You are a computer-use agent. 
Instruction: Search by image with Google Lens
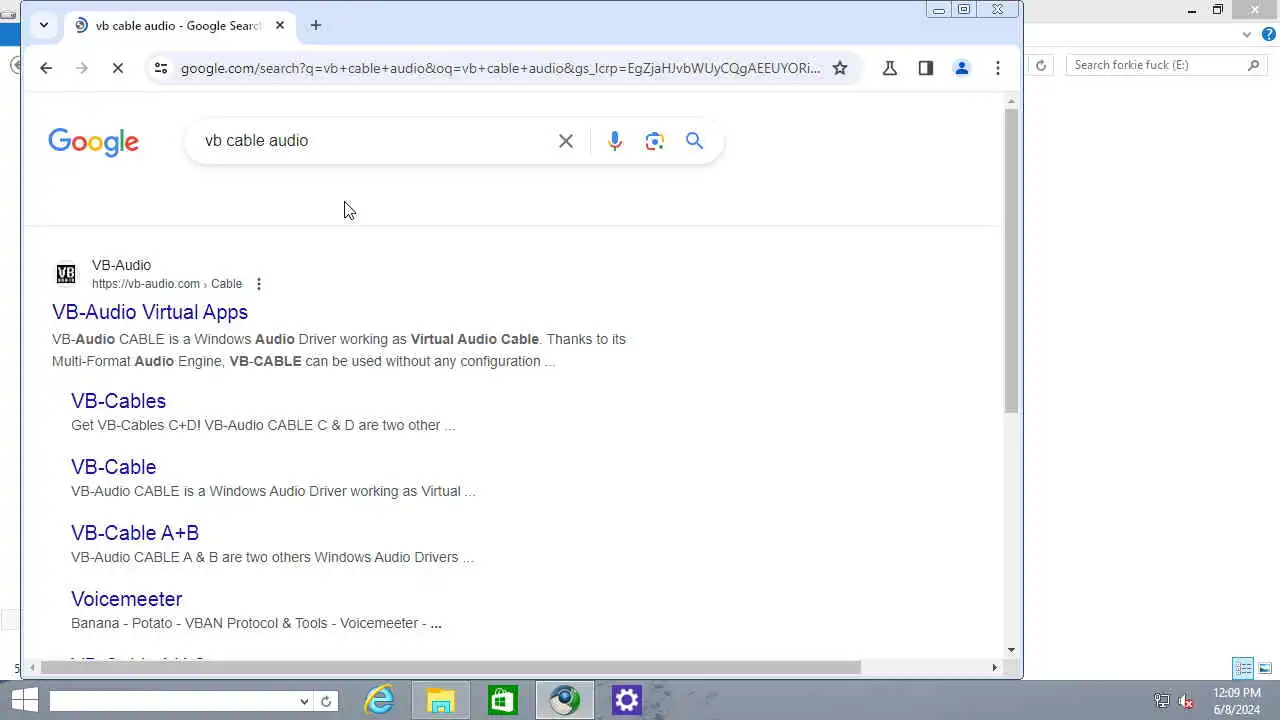(x=655, y=141)
